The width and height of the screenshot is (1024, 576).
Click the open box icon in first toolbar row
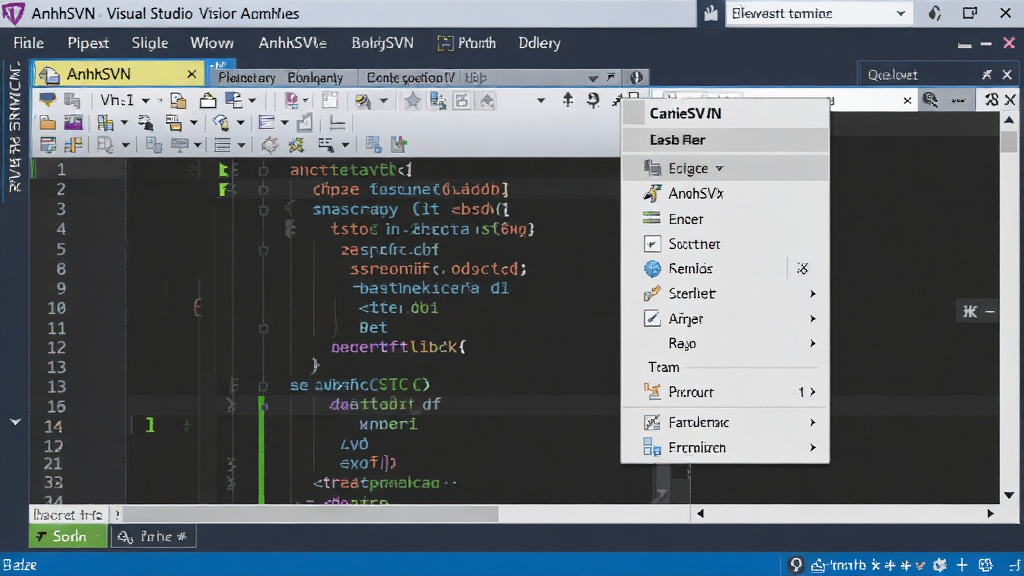coord(208,100)
